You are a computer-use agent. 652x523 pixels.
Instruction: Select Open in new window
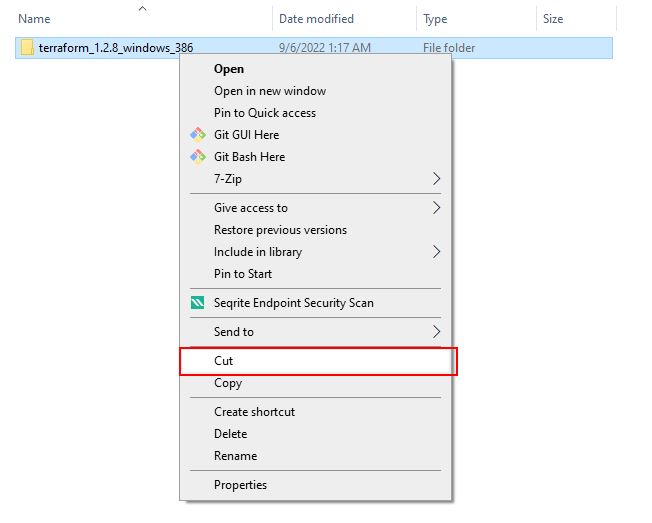270,91
